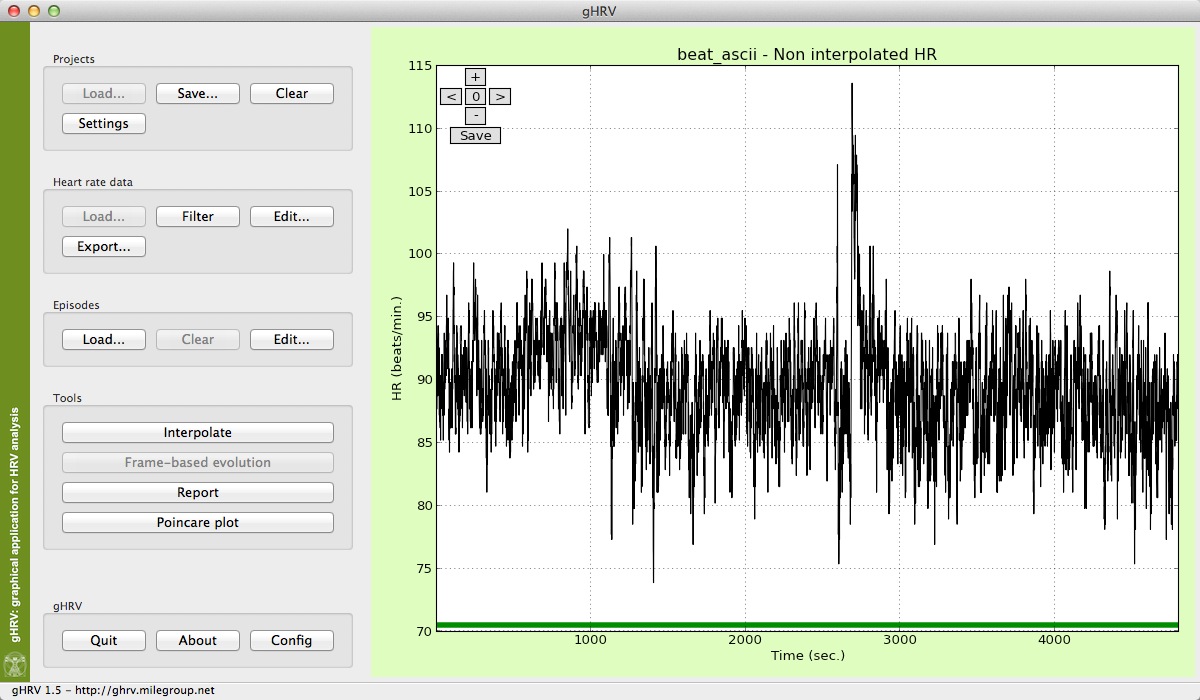This screenshot has height=700, width=1200.
Task: Open Edit... for heart rate data
Action: [292, 216]
